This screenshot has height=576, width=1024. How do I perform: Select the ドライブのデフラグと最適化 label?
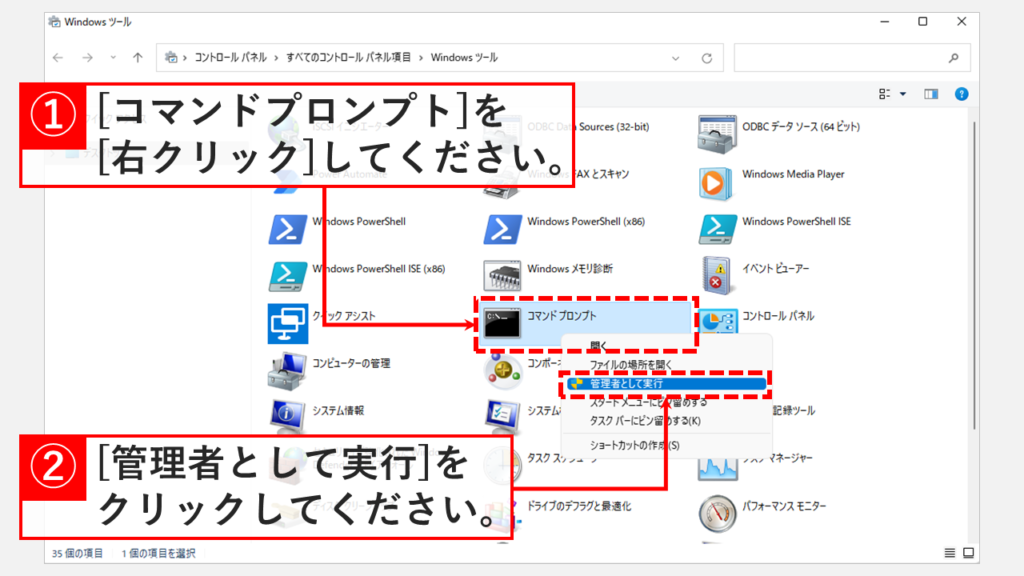point(579,506)
